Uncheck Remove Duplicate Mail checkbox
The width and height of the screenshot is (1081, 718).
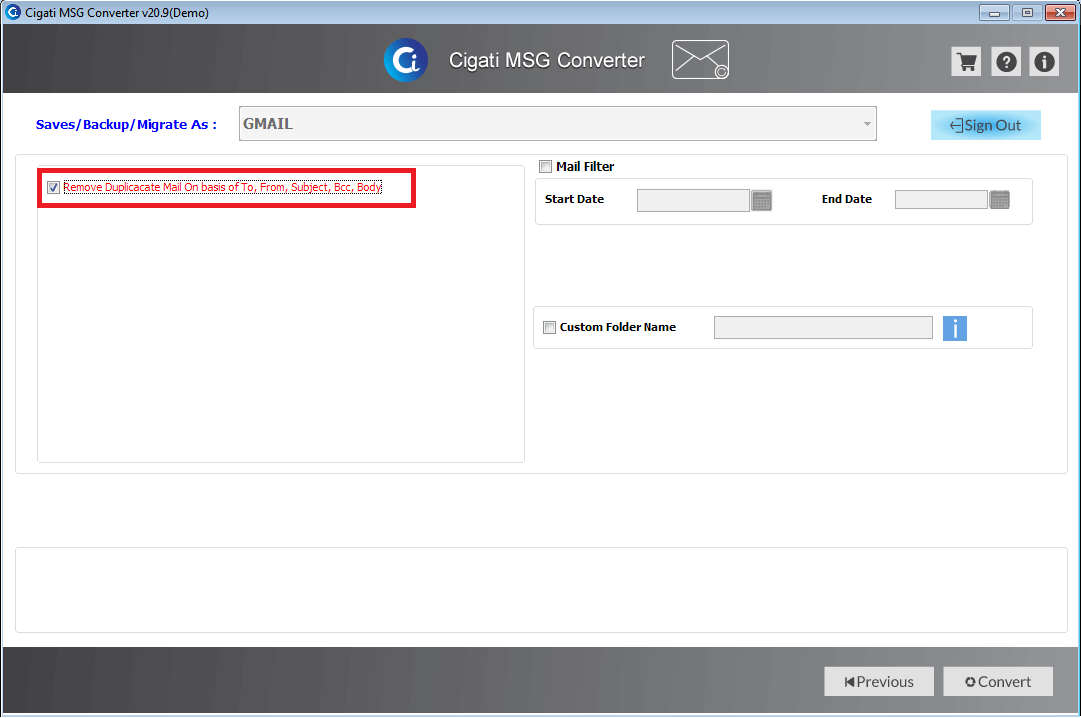point(53,188)
